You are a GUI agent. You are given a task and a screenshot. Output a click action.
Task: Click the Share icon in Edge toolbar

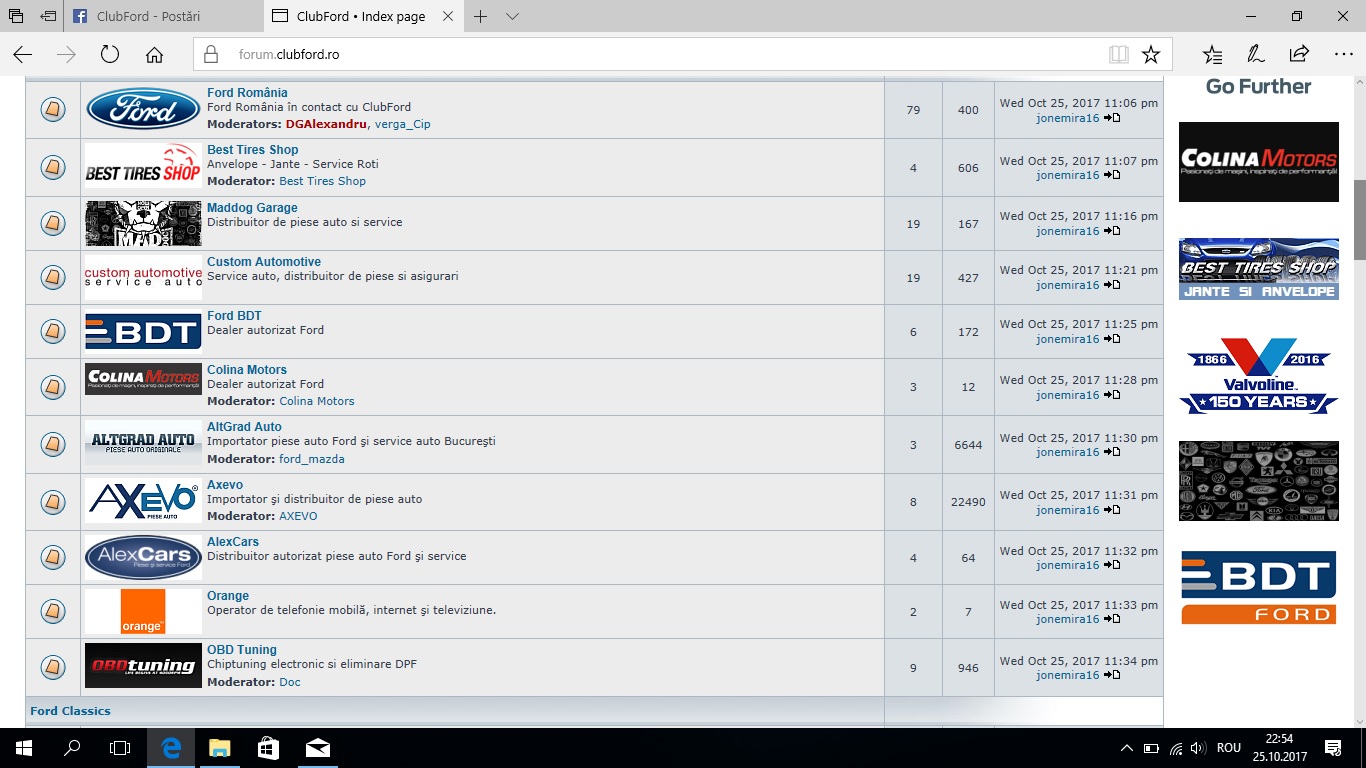(x=1299, y=55)
